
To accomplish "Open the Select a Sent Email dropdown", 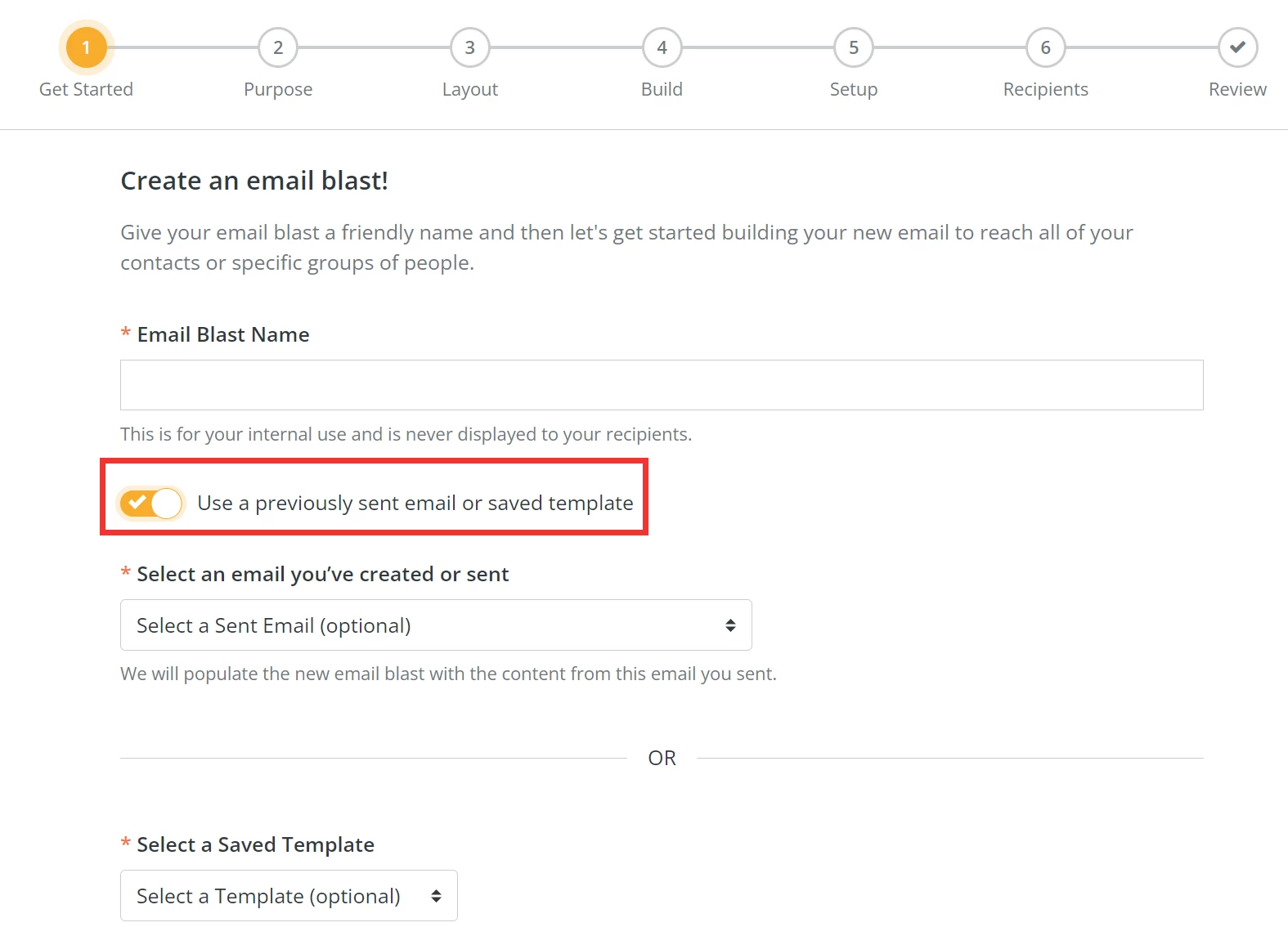I will coord(435,625).
